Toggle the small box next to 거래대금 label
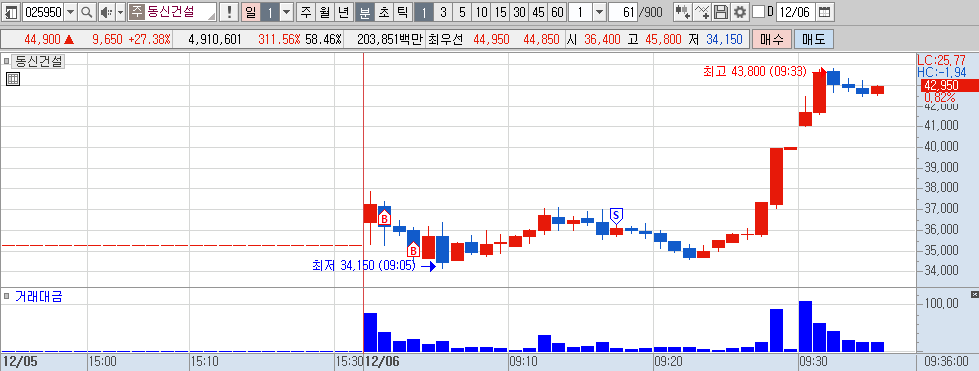This screenshot has height=371, width=979. pos(7,296)
